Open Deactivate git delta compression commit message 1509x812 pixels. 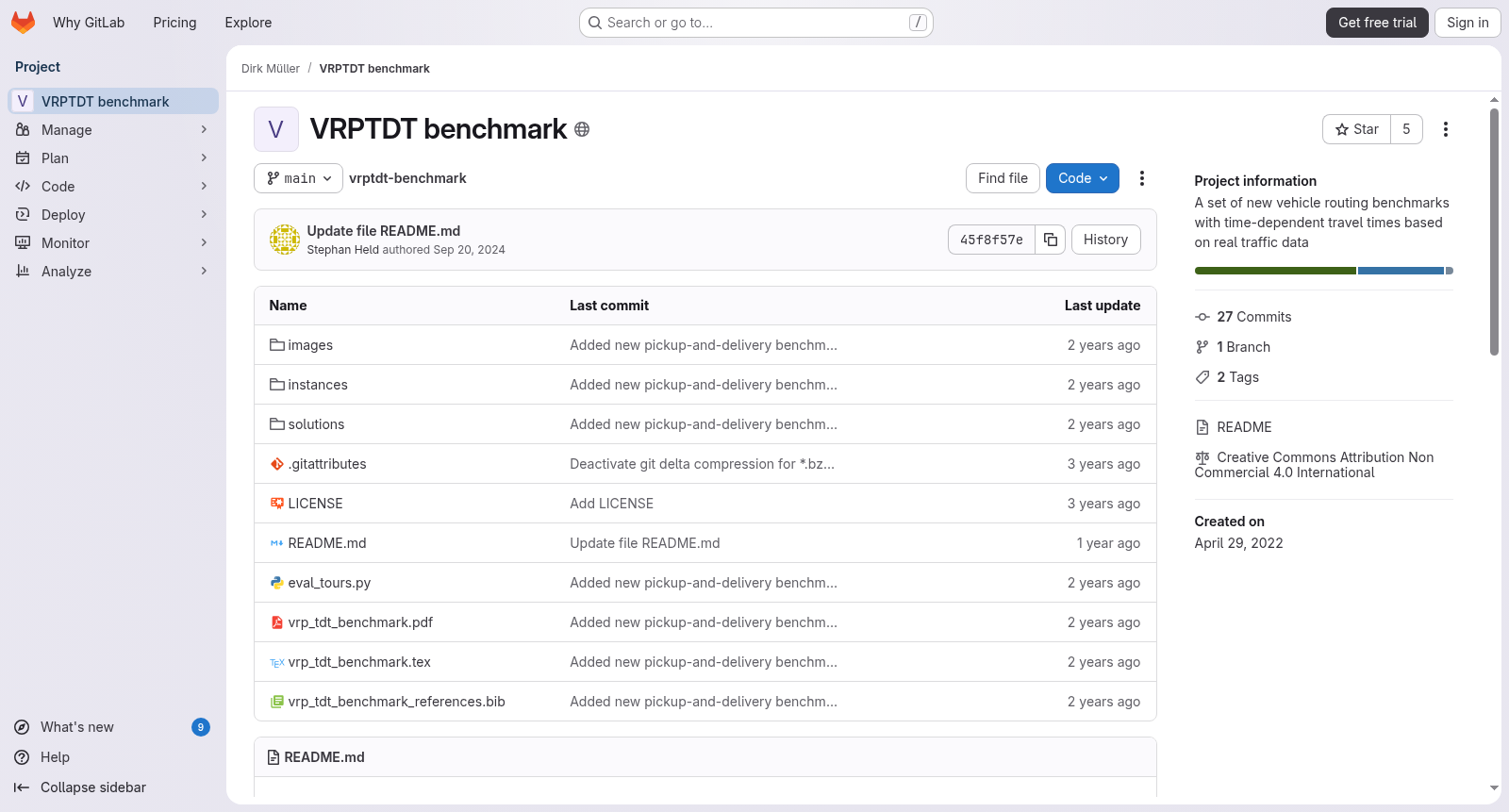click(x=702, y=464)
